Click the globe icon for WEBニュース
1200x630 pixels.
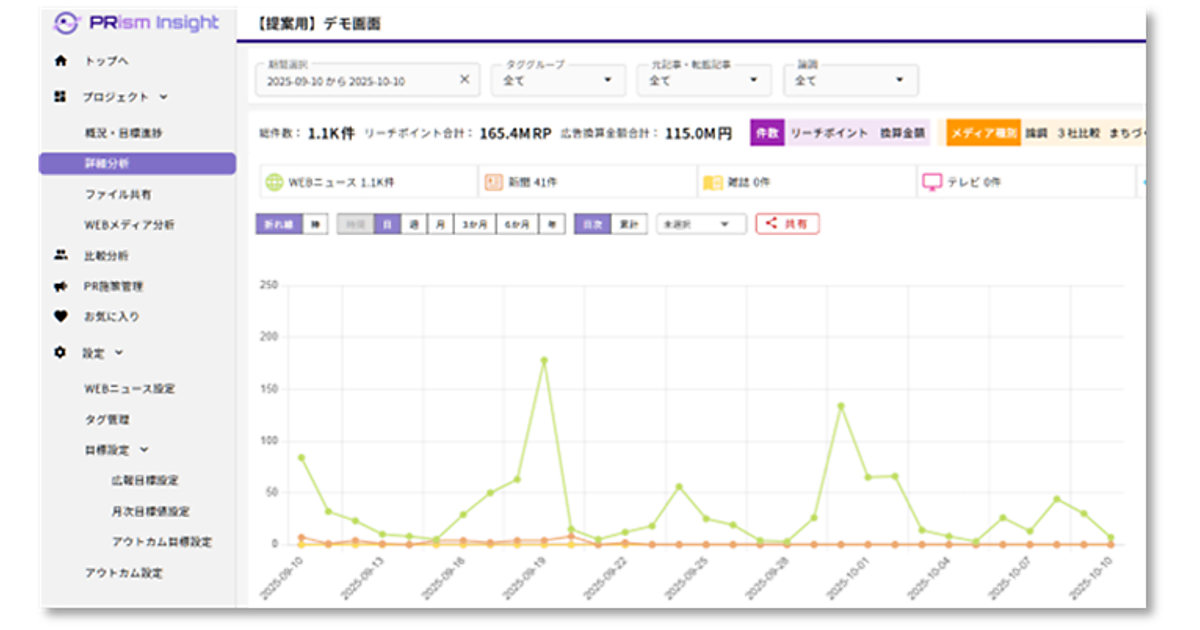(274, 182)
